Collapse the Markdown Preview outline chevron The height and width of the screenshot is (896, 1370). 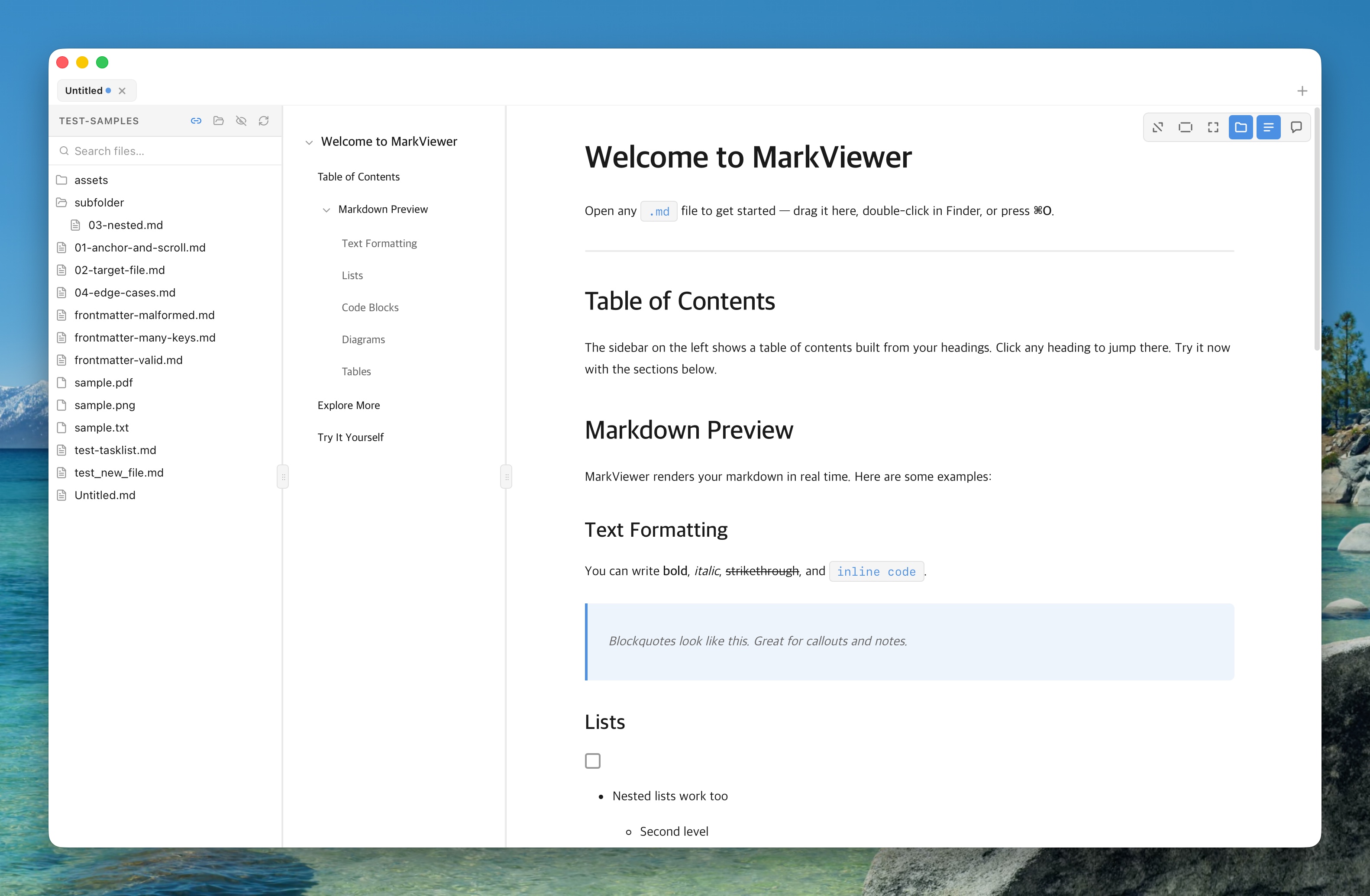(326, 210)
